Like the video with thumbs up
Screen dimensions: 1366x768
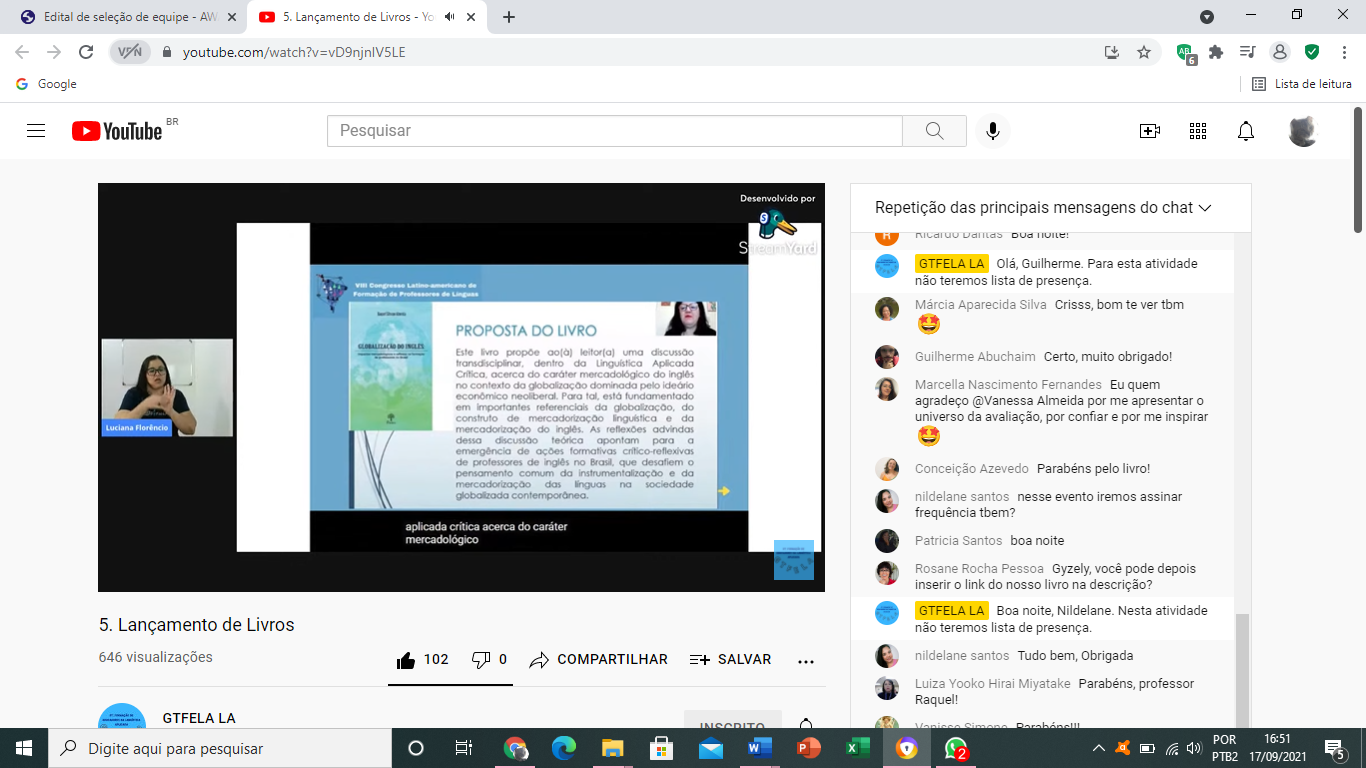click(x=406, y=660)
